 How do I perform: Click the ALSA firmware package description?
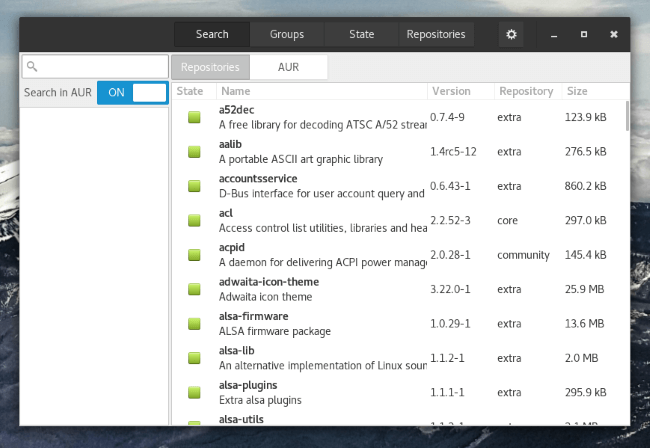pyautogui.click(x=274, y=332)
